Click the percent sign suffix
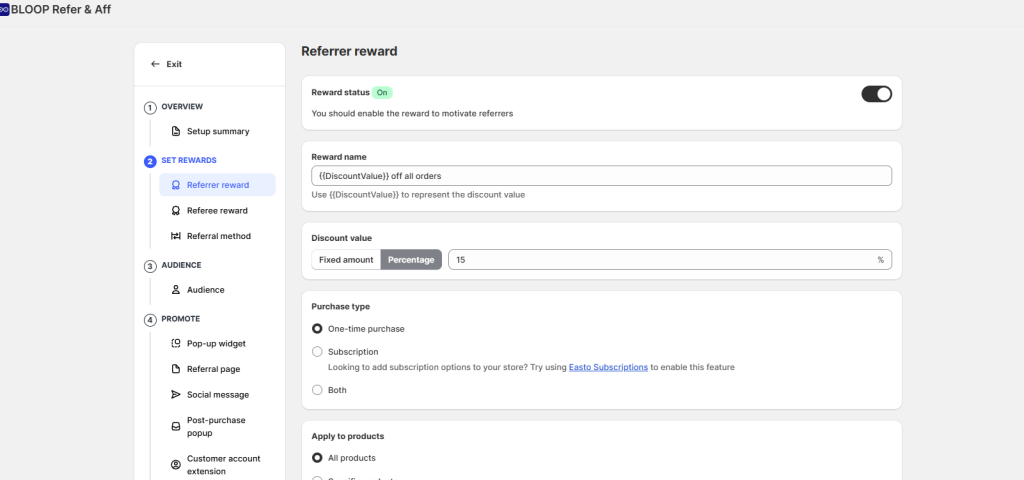 pyautogui.click(x=880, y=259)
